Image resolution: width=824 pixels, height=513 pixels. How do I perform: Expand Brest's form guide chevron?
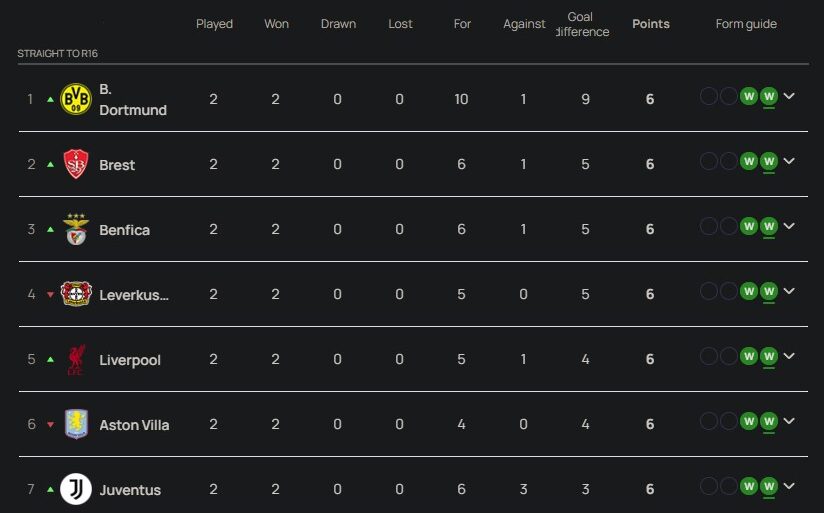pos(789,162)
